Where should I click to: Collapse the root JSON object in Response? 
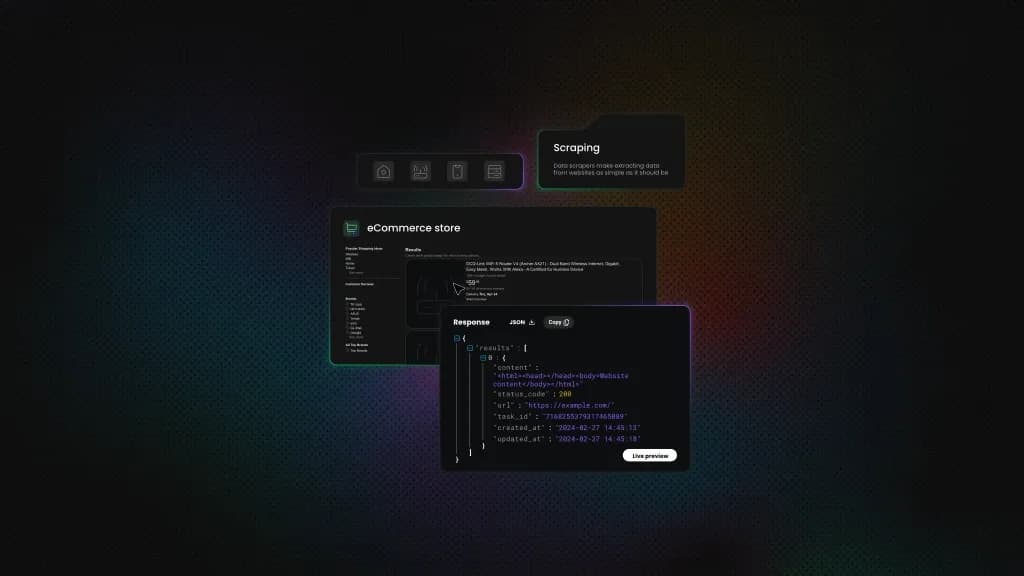(457, 339)
